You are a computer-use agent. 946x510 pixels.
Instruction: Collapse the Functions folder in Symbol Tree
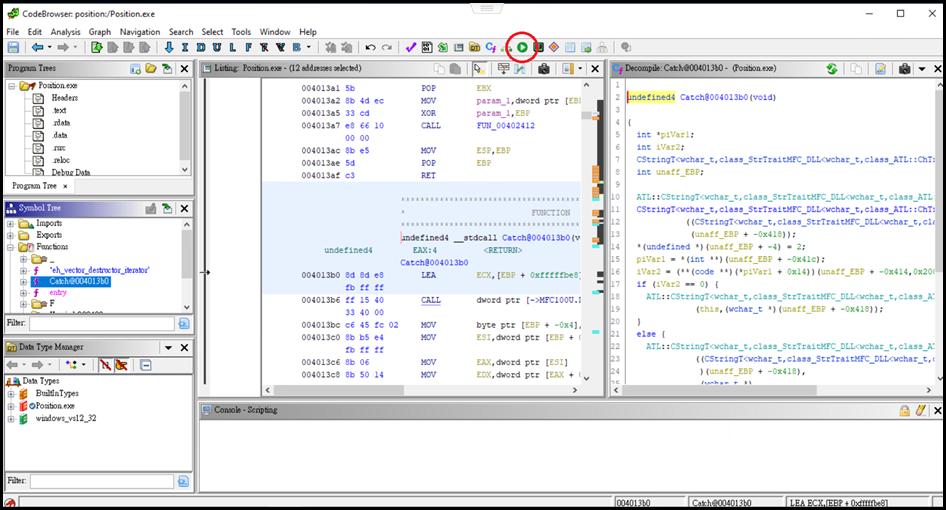[x=10, y=247]
